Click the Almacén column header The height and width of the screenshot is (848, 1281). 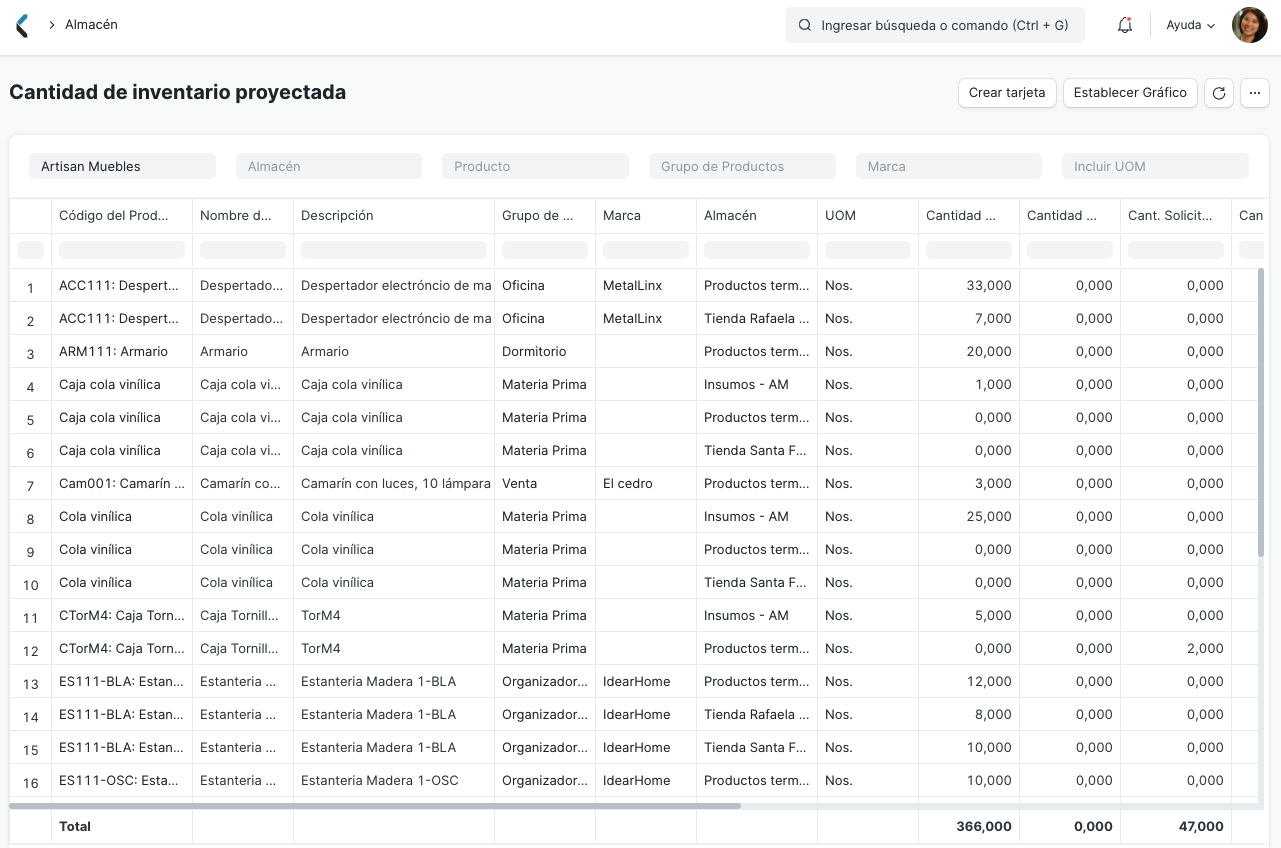pyautogui.click(x=757, y=216)
